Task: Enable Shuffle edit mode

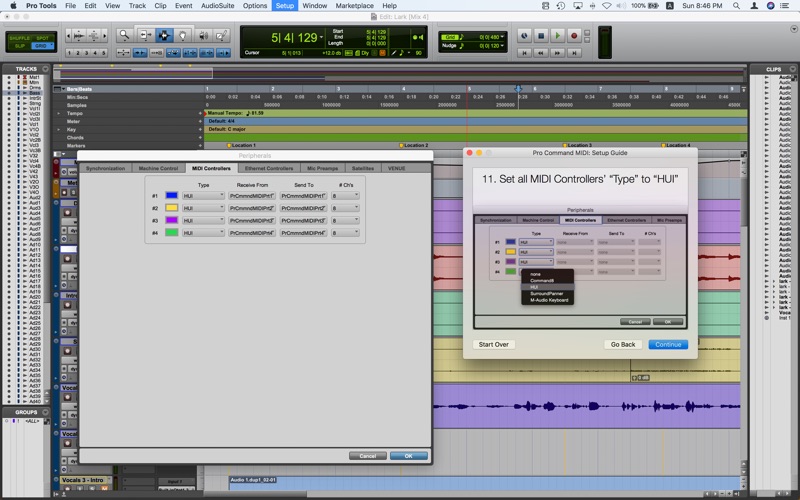Action: click(19, 38)
